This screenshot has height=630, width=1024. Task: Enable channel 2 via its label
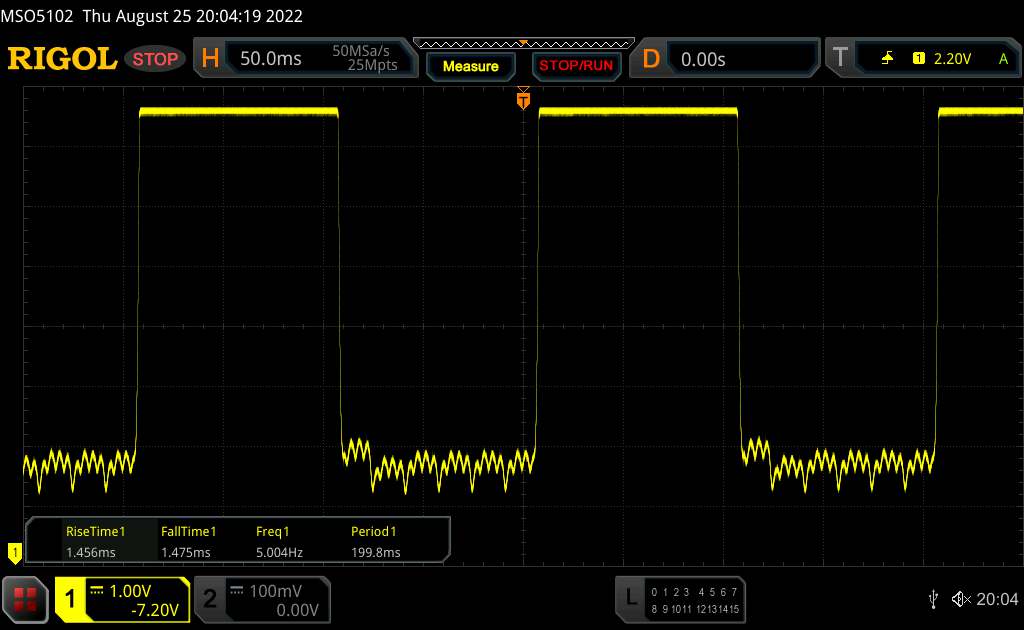(210, 599)
